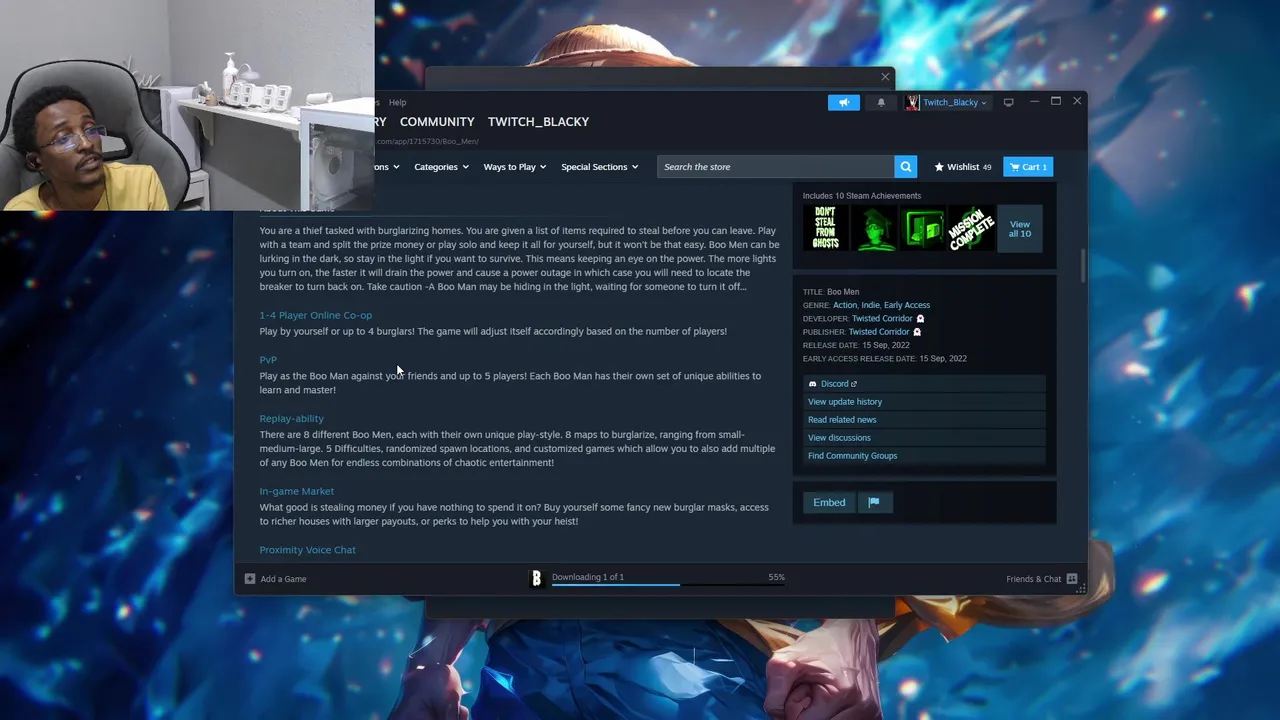Click the Replay-ability heading
The height and width of the screenshot is (720, 1280).
291,419
